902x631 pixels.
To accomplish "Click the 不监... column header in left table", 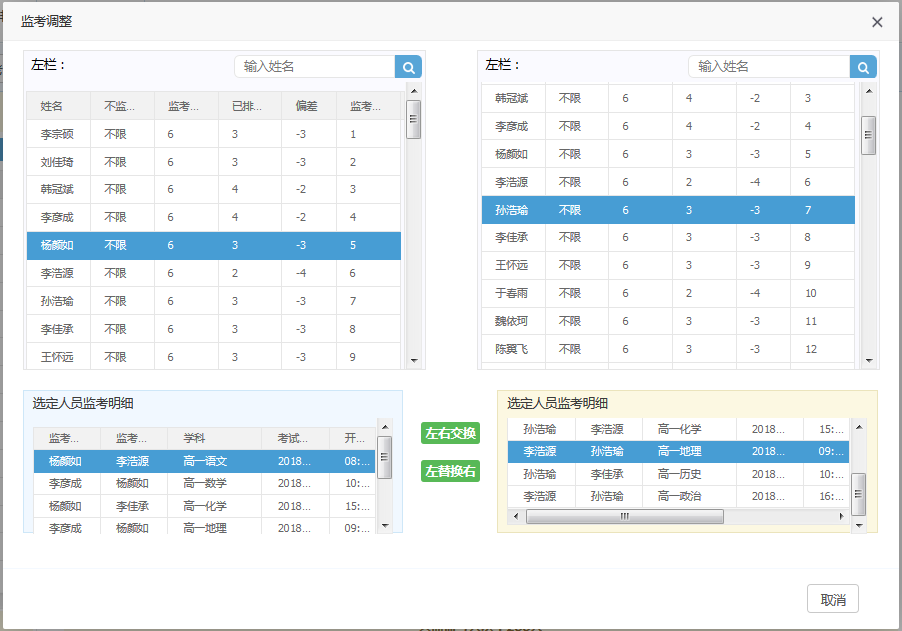I will coord(122,106).
